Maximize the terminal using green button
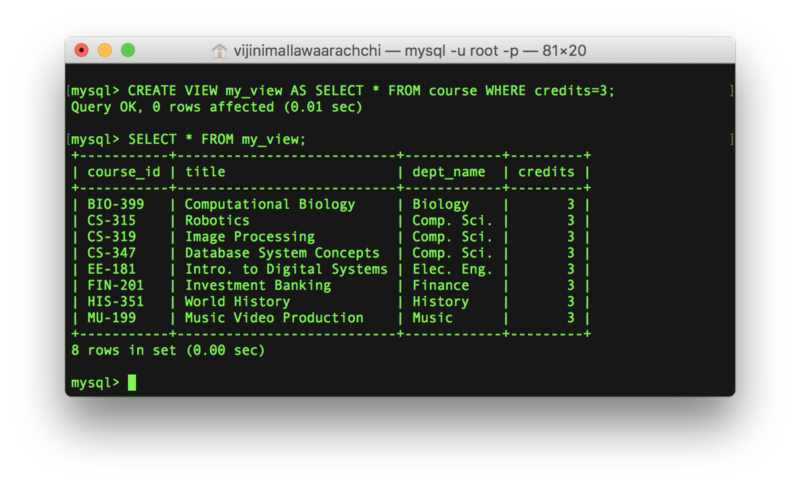800x489 pixels. tap(127, 50)
